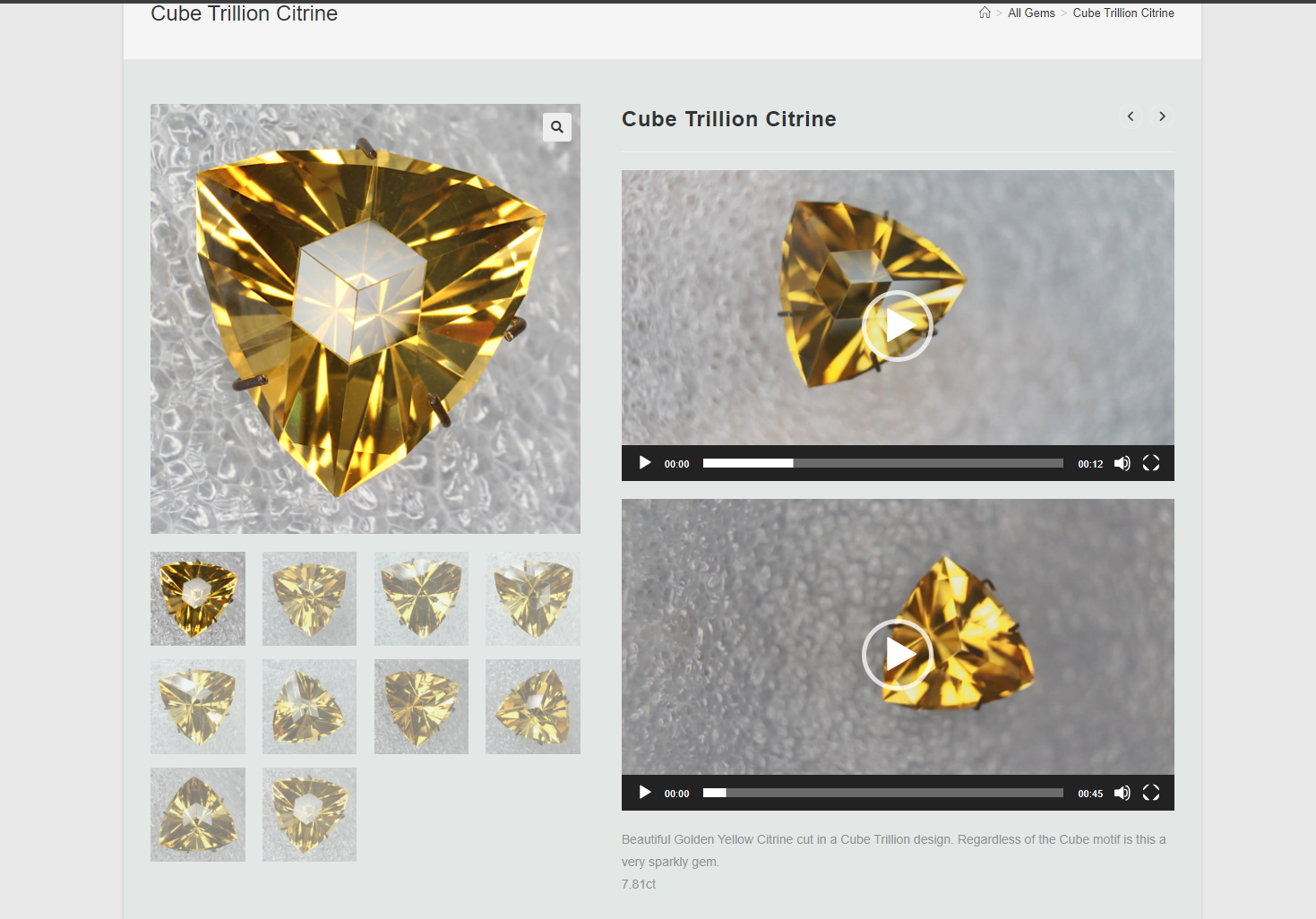Seek on the second video progress bar
This screenshot has height=919, width=1316.
coord(882,793)
